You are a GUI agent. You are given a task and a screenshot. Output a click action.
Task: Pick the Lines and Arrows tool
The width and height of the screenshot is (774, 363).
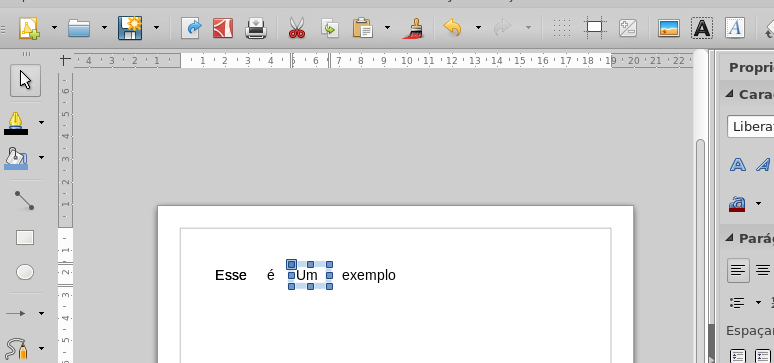(16, 313)
